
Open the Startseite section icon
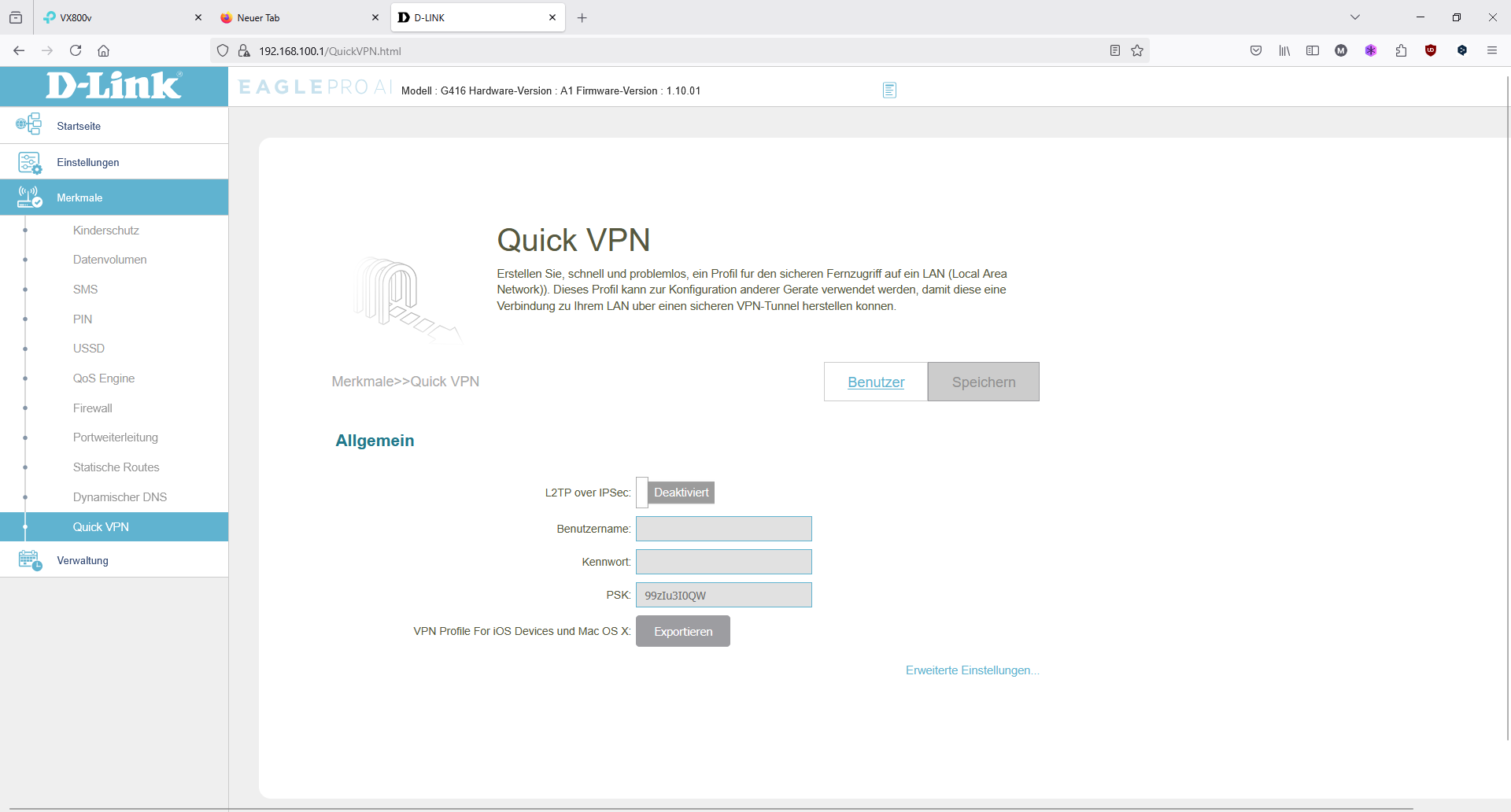point(29,124)
